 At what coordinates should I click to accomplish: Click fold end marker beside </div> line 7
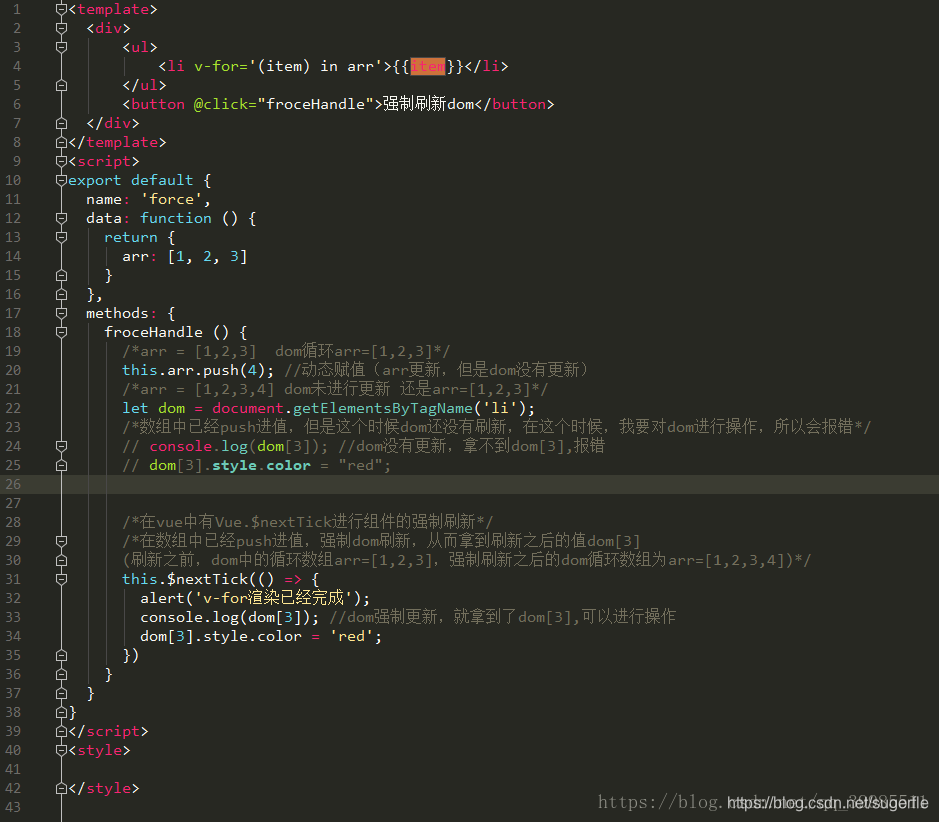61,123
